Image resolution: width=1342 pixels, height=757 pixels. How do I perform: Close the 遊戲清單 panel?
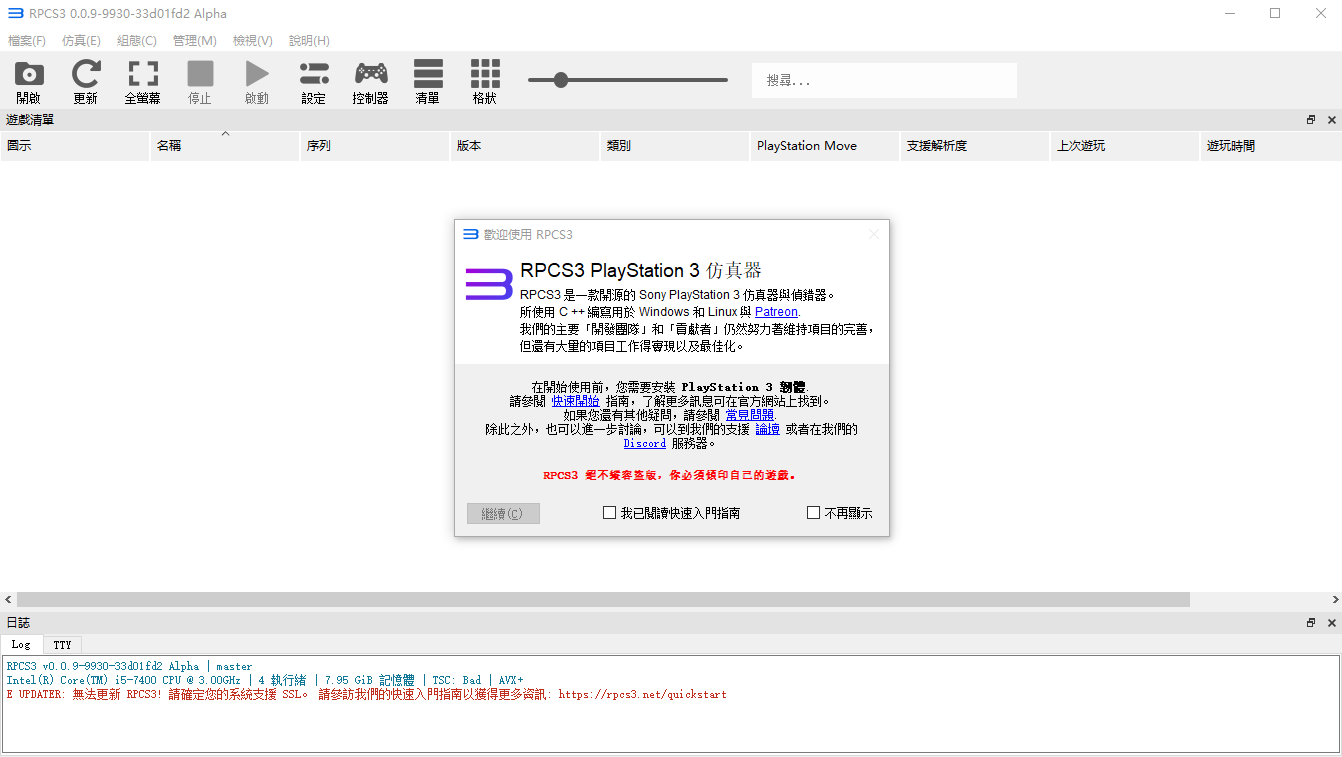(1332, 120)
